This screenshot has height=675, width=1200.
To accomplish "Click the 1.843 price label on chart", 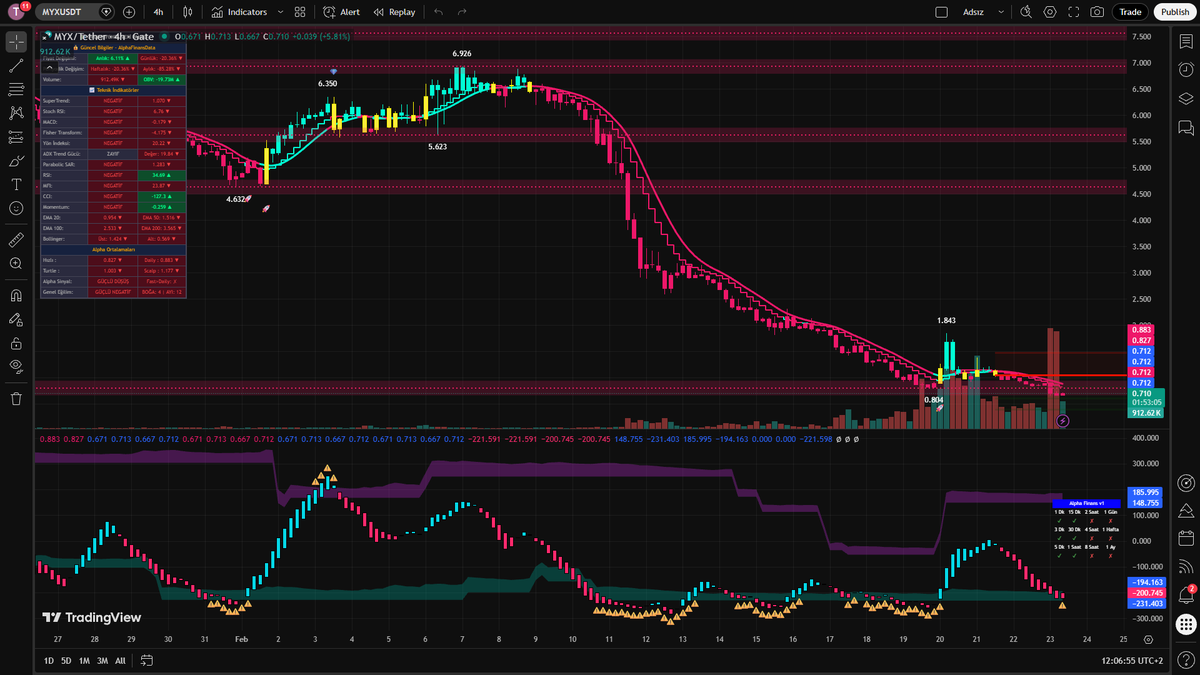I will pos(946,320).
